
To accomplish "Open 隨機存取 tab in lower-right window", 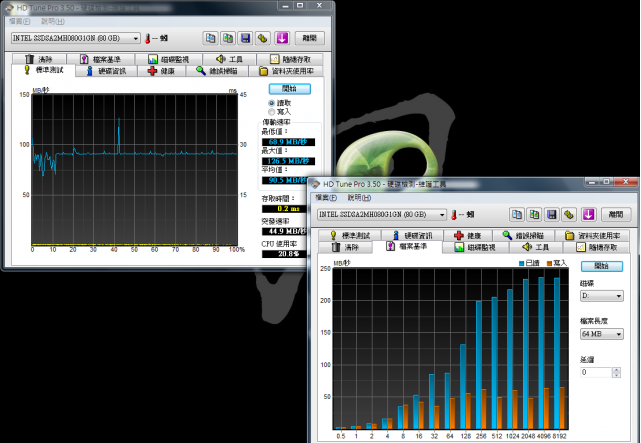I will tap(596, 247).
